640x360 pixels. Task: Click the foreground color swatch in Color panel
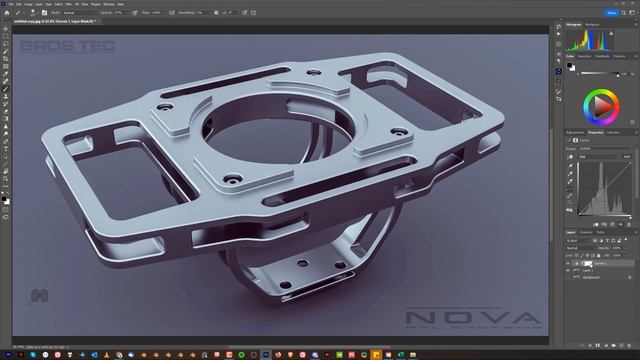coord(569,65)
